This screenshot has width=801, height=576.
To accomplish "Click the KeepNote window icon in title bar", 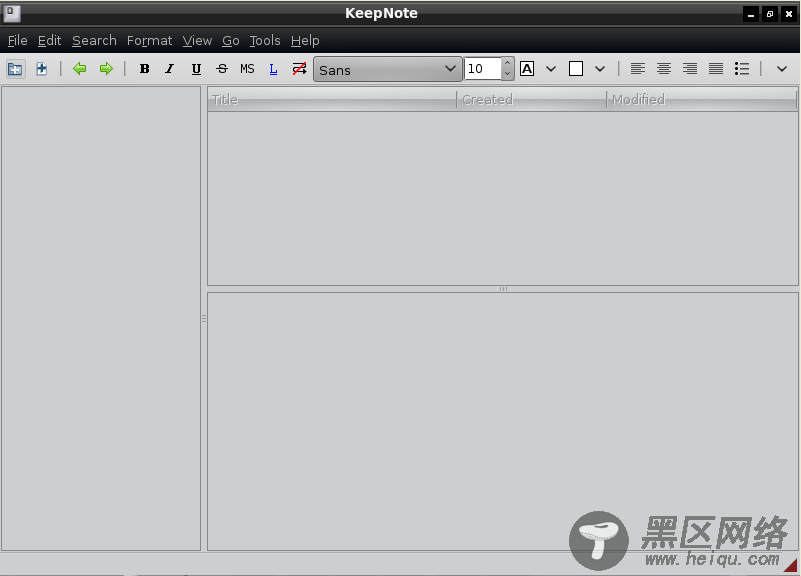I will click(11, 13).
